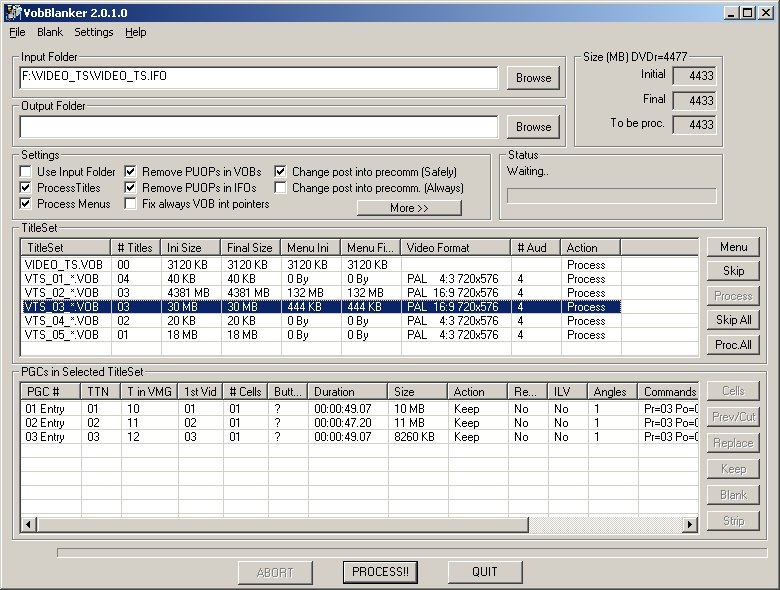Viewport: 780px width, 590px height.
Task: Click the Initial size value 4433
Action: click(x=694, y=76)
